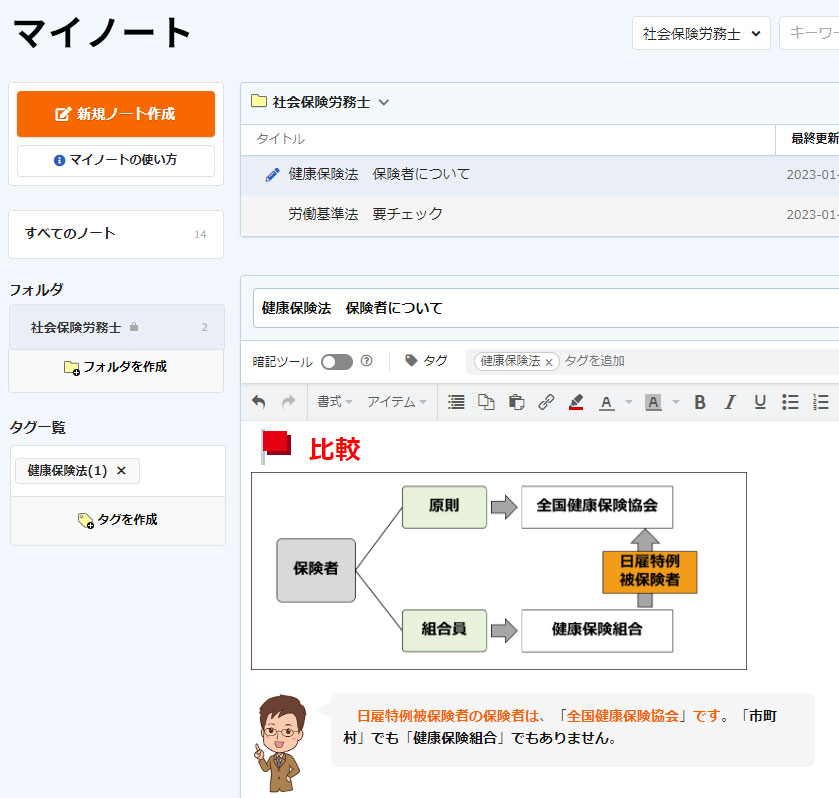Open help for the 暗記ツール
The image size is (839, 798).
pyautogui.click(x=366, y=361)
